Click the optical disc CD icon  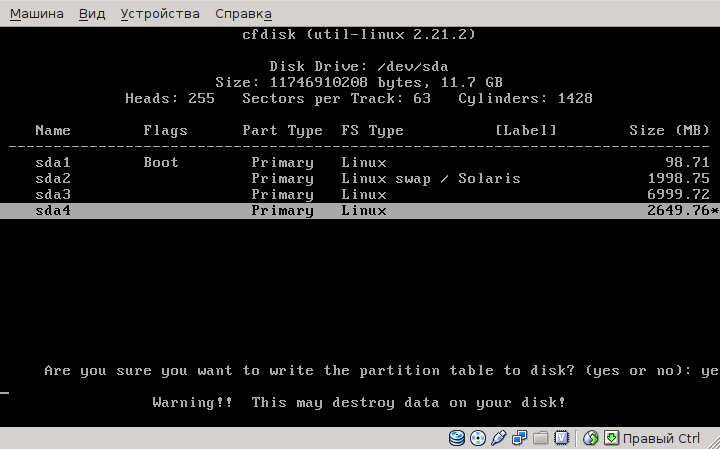click(478, 438)
